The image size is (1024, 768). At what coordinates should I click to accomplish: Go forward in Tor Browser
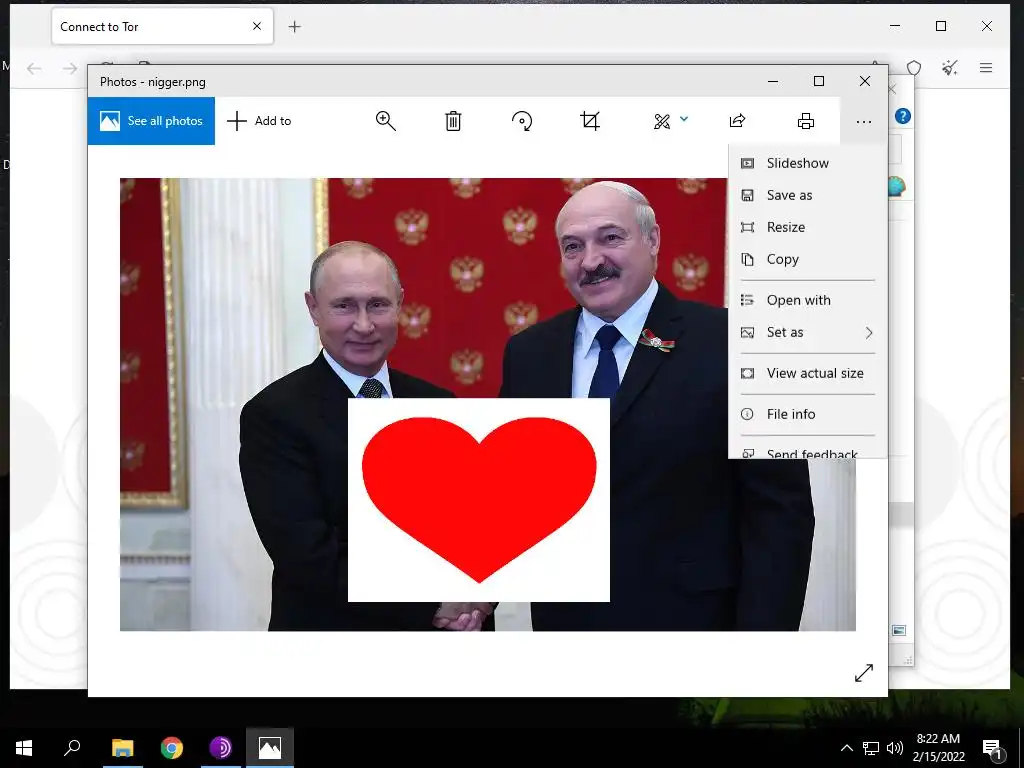(x=70, y=68)
